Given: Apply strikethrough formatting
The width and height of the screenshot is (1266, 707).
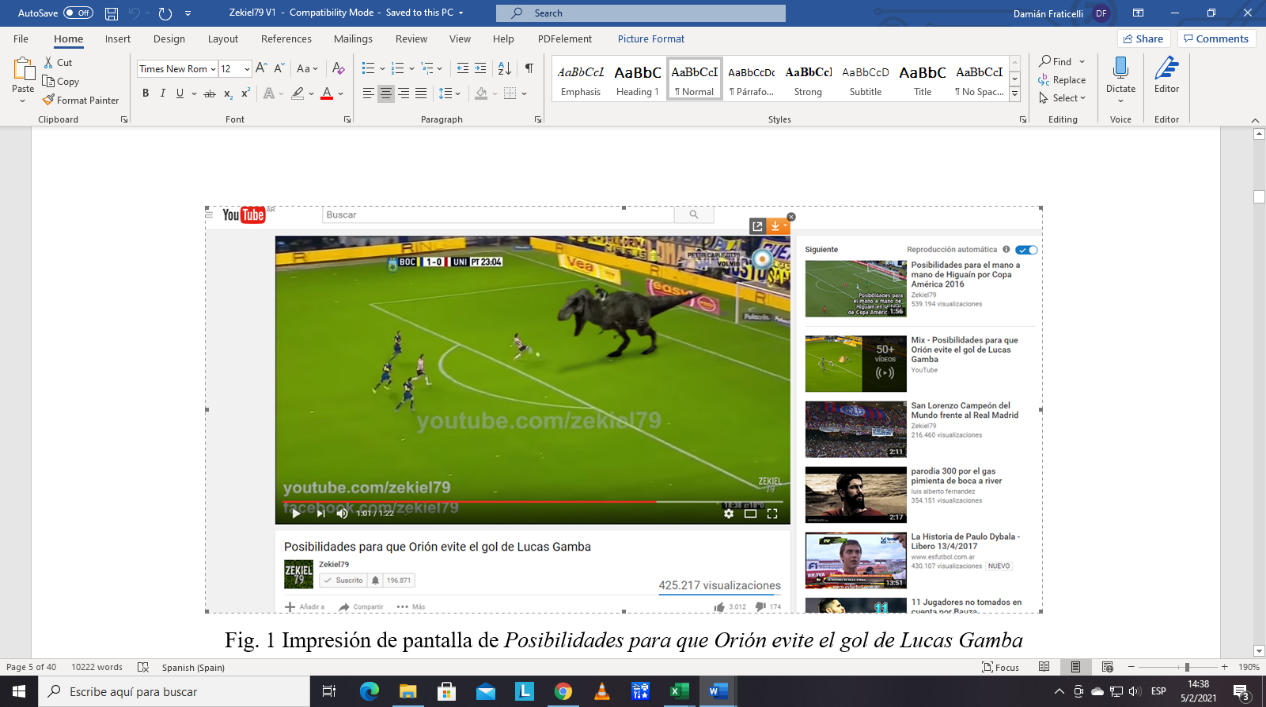Looking at the screenshot, I should point(209,93).
